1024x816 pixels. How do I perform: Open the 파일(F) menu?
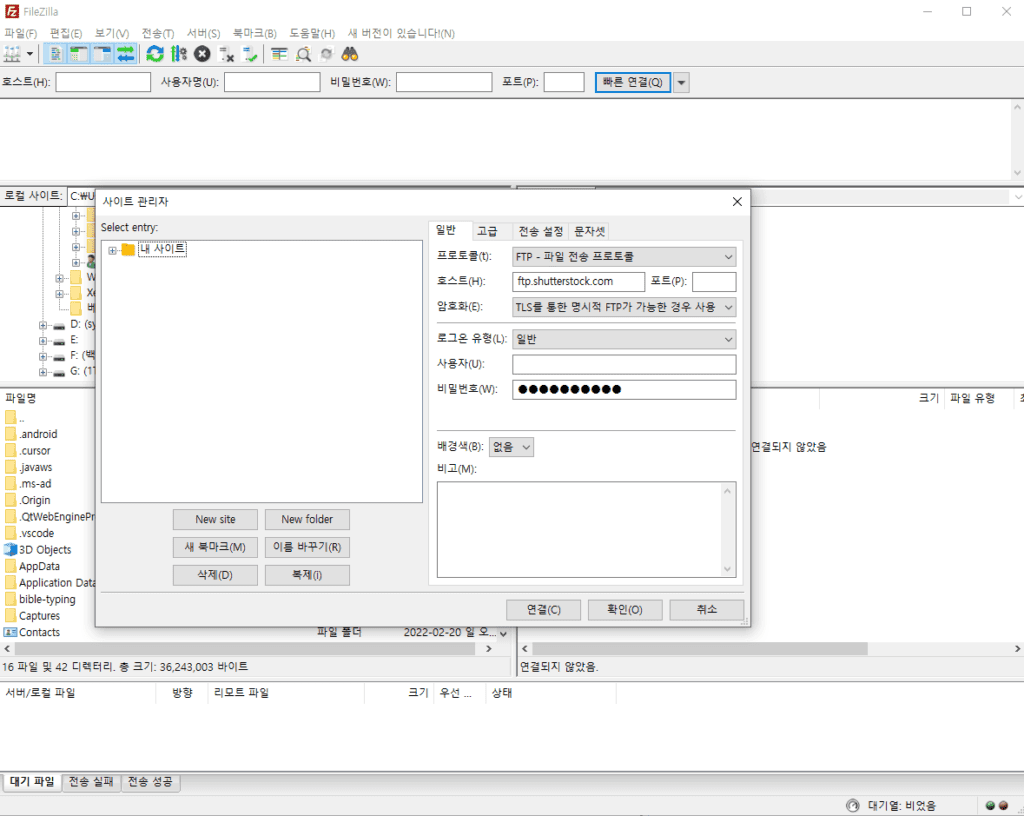(x=21, y=33)
